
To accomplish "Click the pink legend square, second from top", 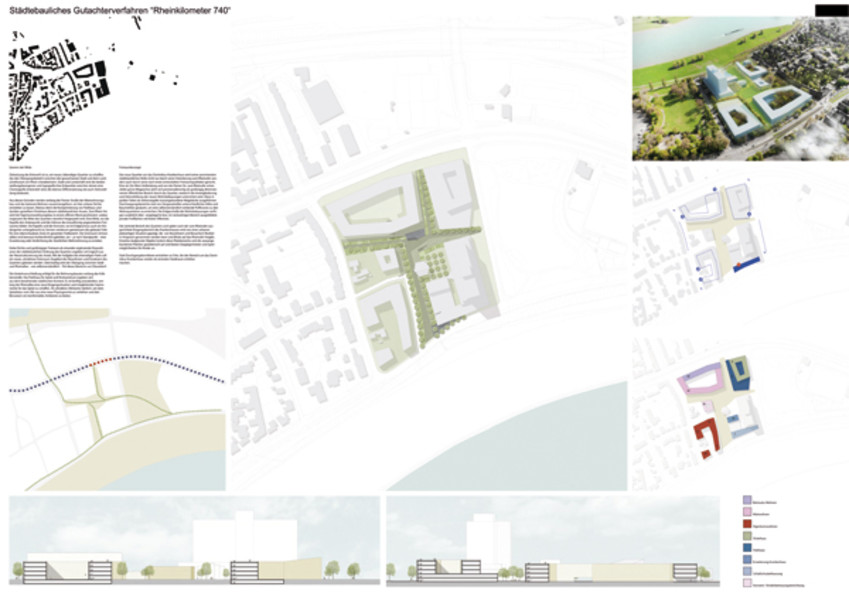I will [748, 512].
